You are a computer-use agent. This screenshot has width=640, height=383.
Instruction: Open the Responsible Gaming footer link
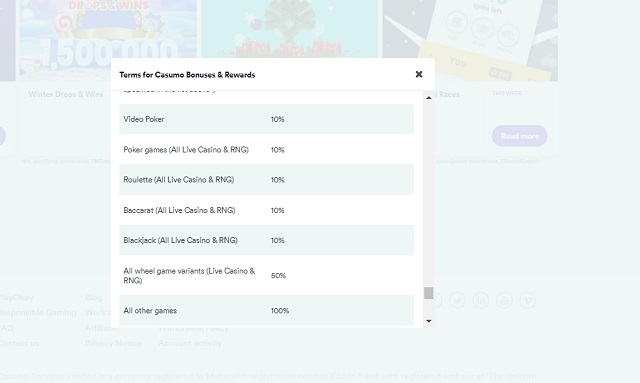tap(37, 313)
